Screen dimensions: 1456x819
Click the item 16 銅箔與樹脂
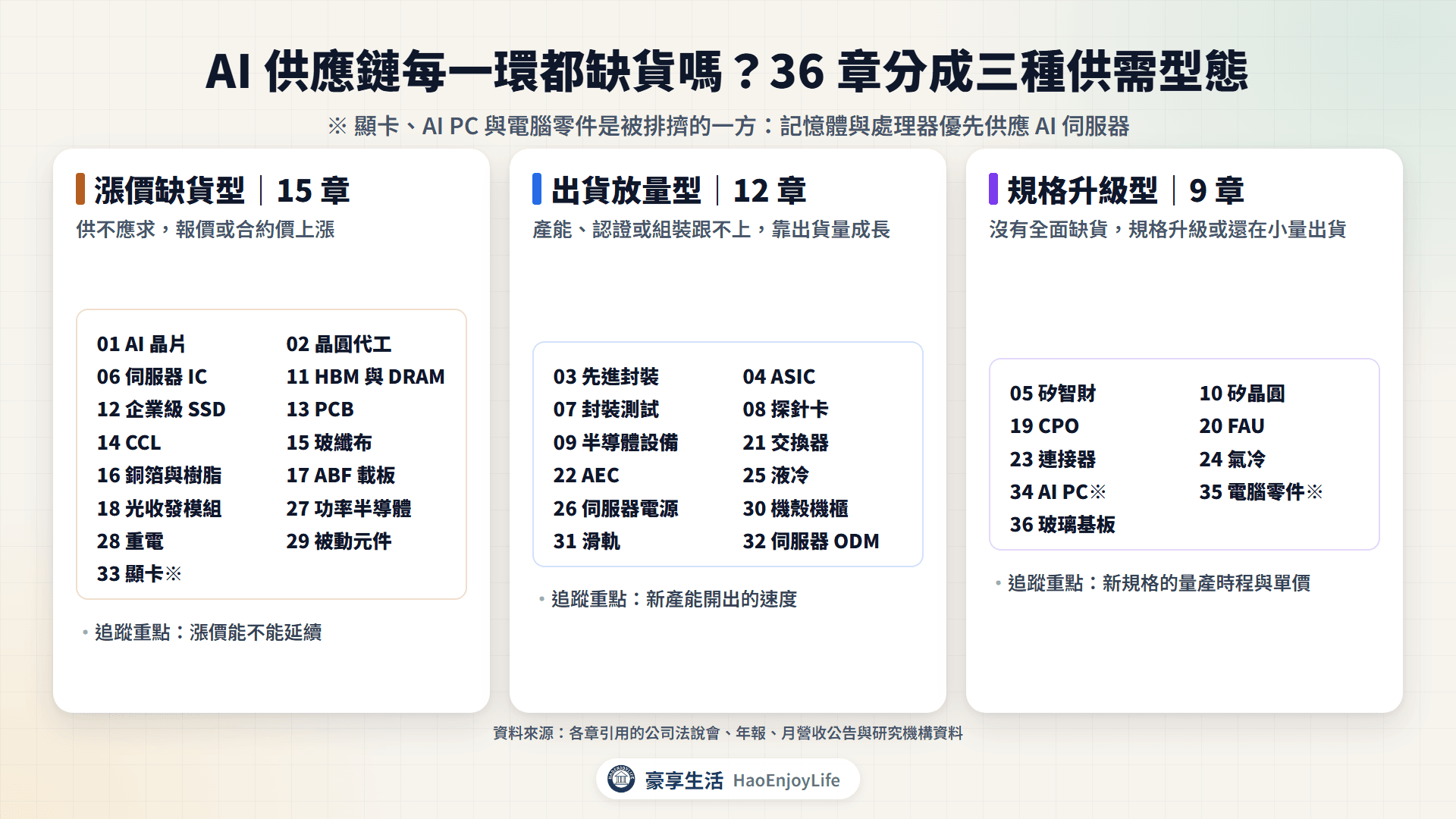[159, 475]
